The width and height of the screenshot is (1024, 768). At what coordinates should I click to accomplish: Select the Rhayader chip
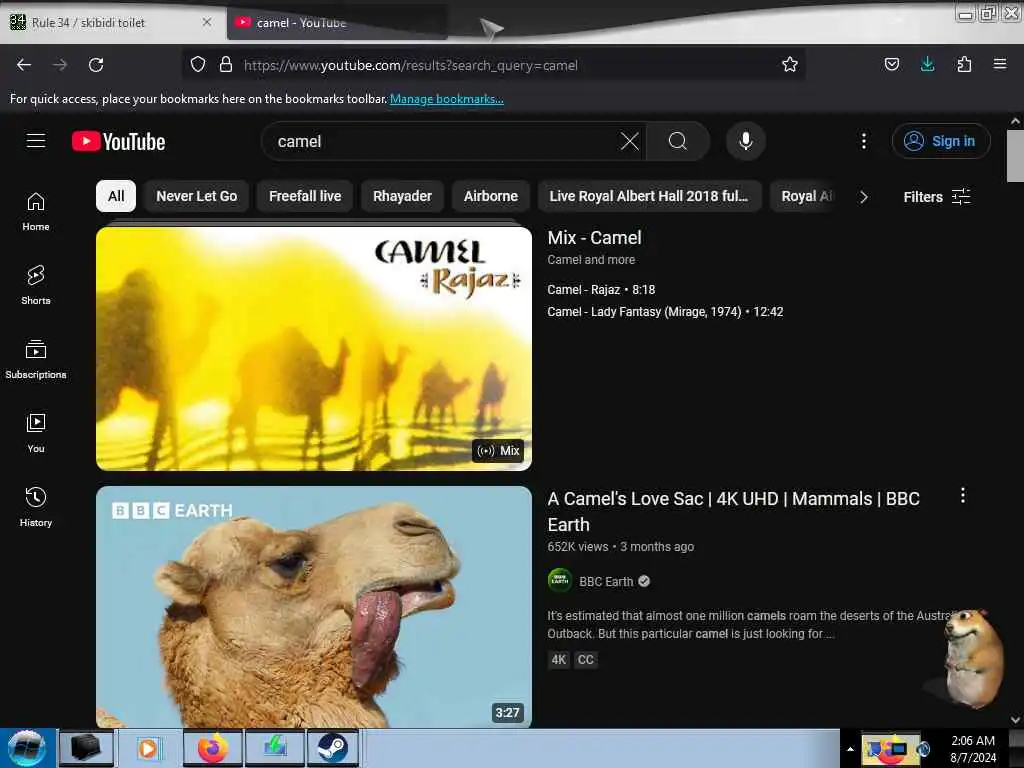coord(402,196)
